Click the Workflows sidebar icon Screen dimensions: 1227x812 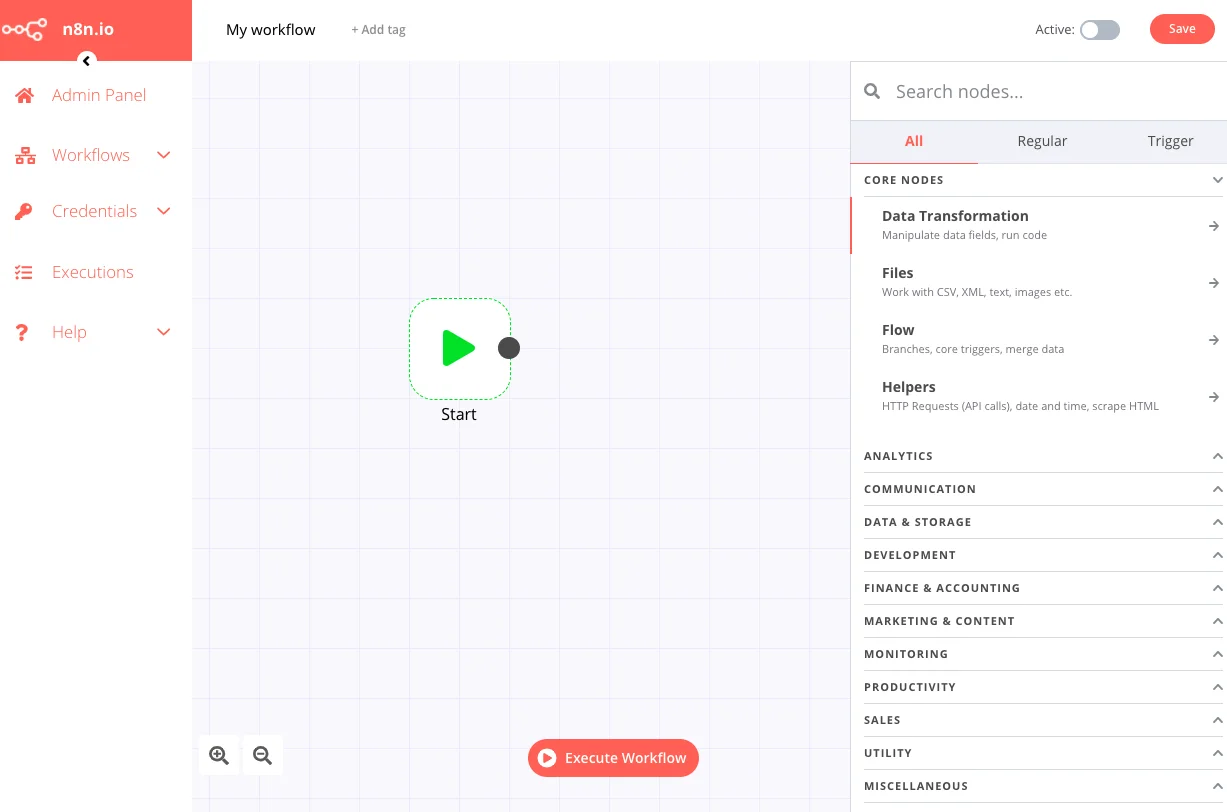24,155
